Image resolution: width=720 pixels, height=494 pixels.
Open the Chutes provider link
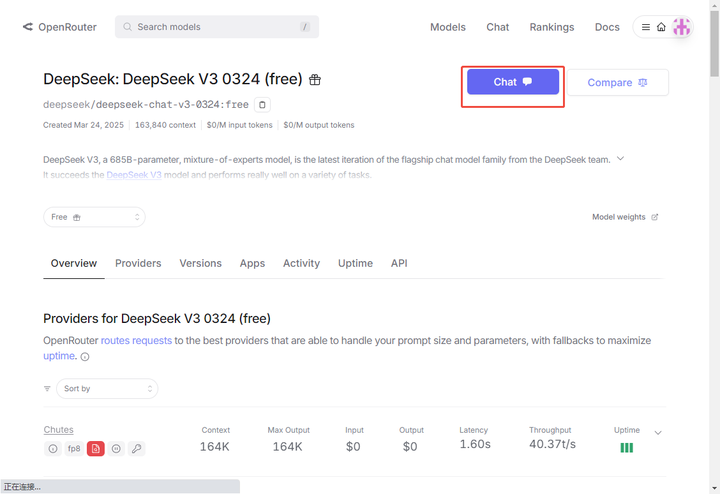click(58, 430)
